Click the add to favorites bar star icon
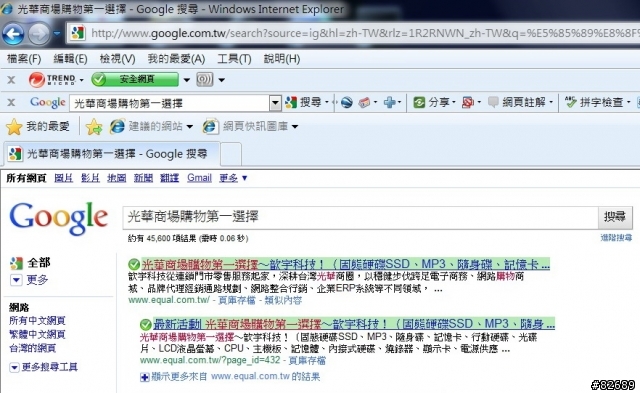Viewport: 640px width, 393px height. point(94,127)
